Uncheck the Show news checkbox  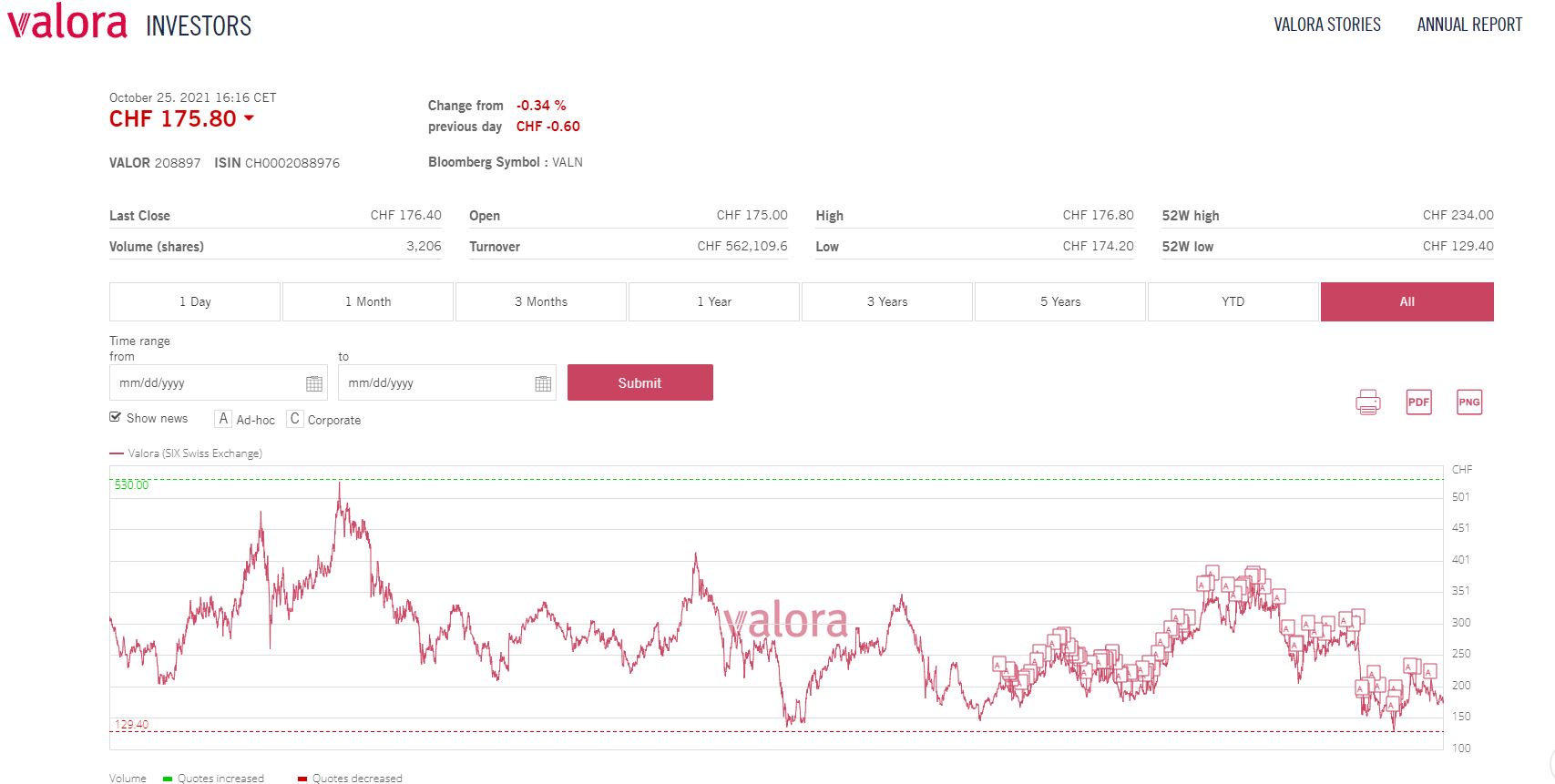click(115, 416)
